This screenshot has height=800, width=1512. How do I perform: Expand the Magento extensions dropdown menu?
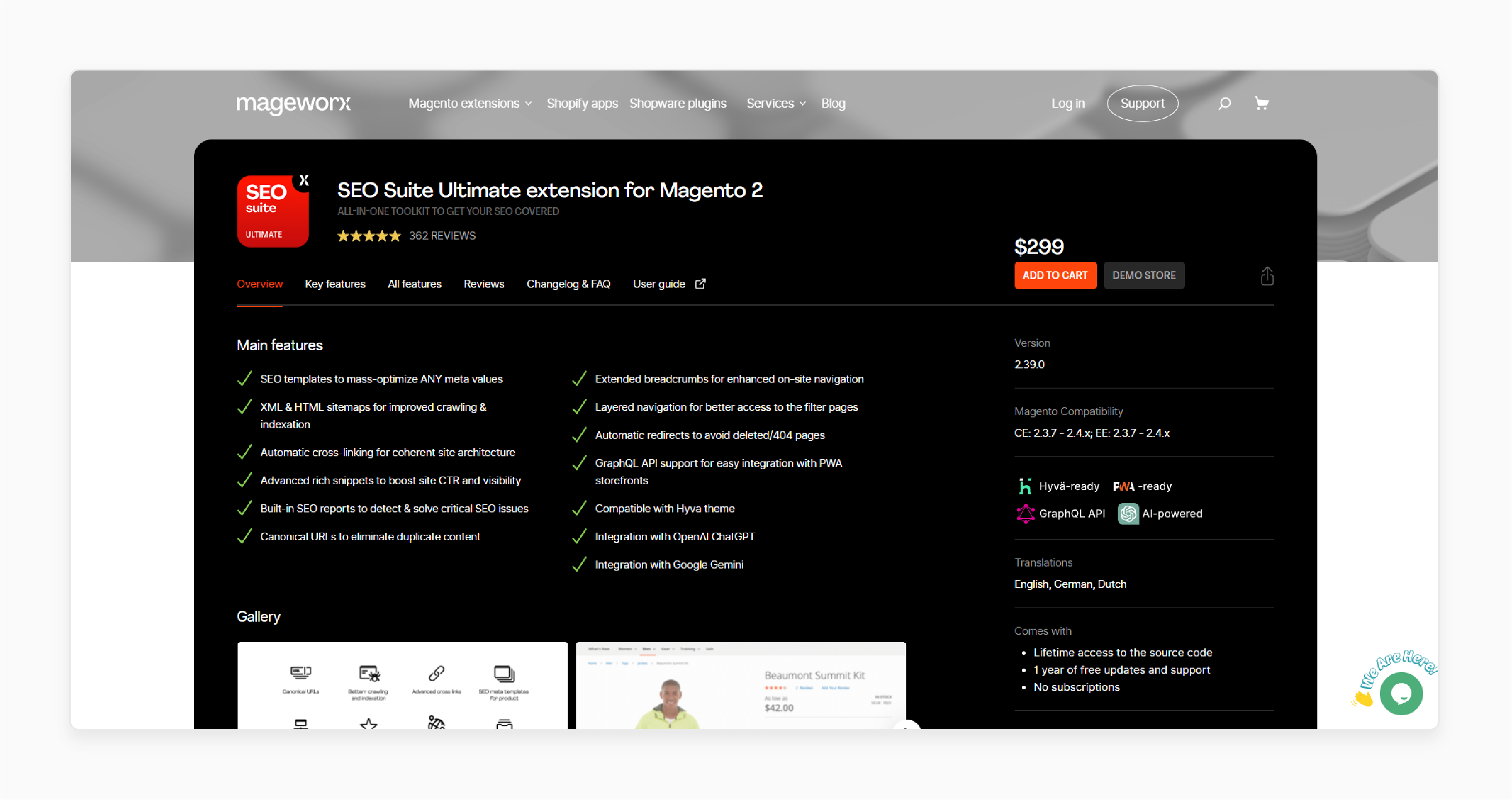tap(468, 103)
